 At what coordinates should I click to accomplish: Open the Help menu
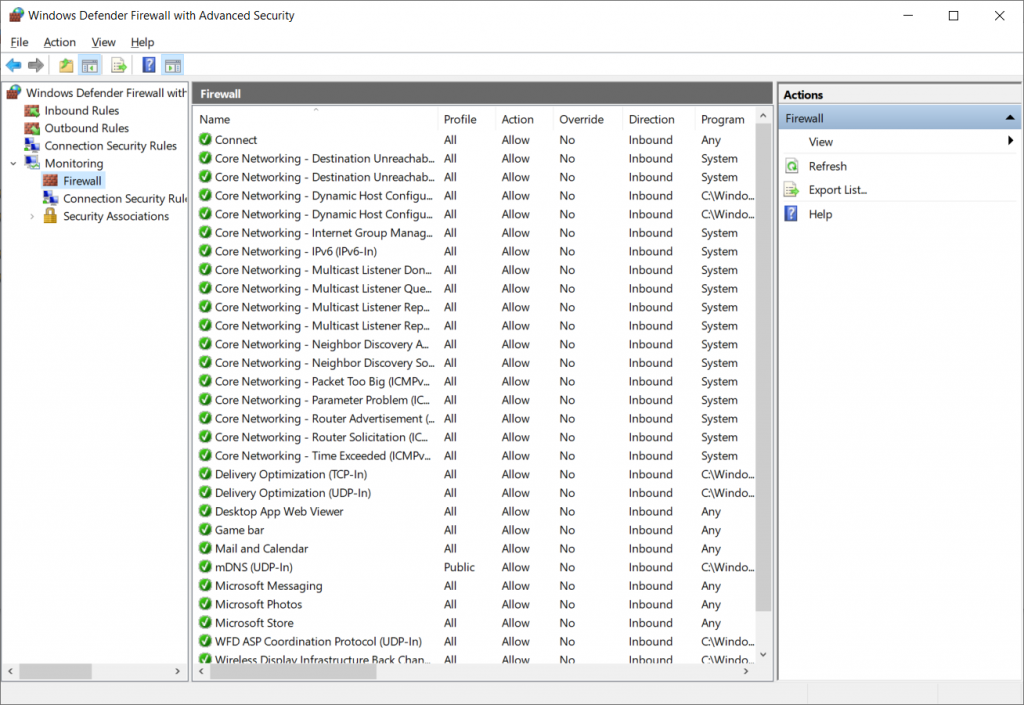142,42
